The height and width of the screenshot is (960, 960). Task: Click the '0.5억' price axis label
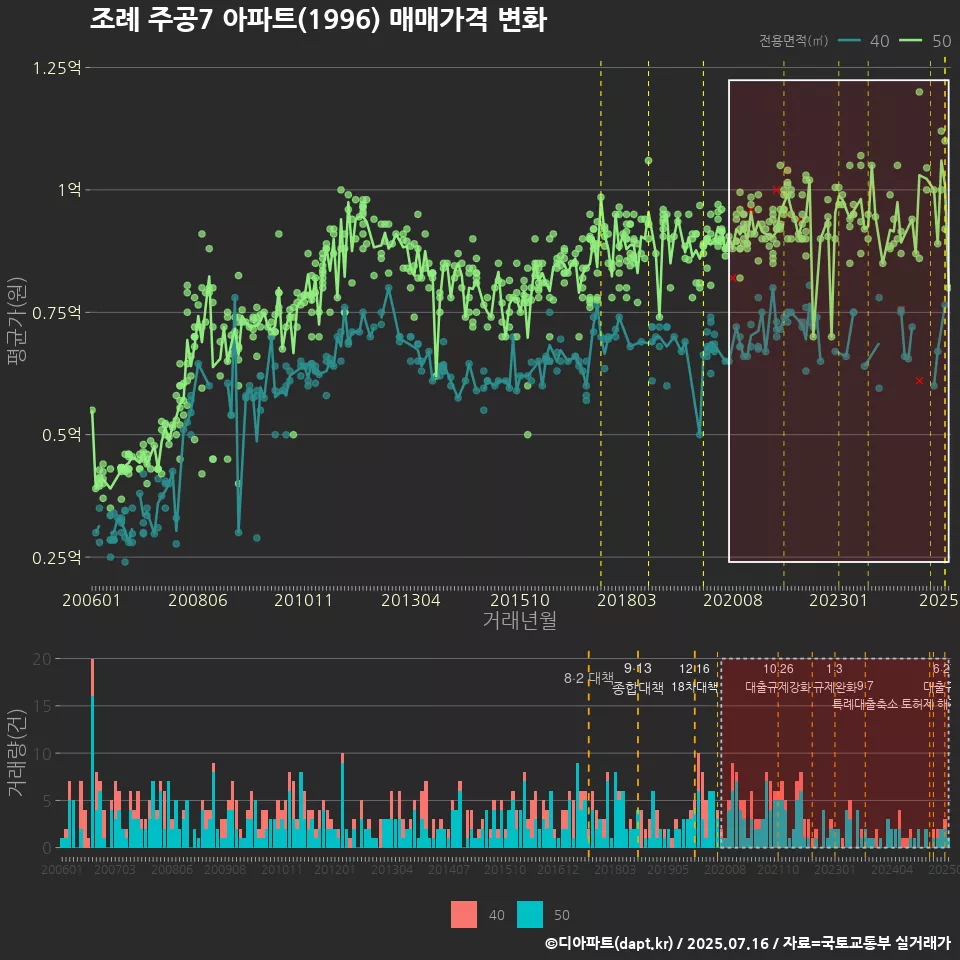[61, 435]
